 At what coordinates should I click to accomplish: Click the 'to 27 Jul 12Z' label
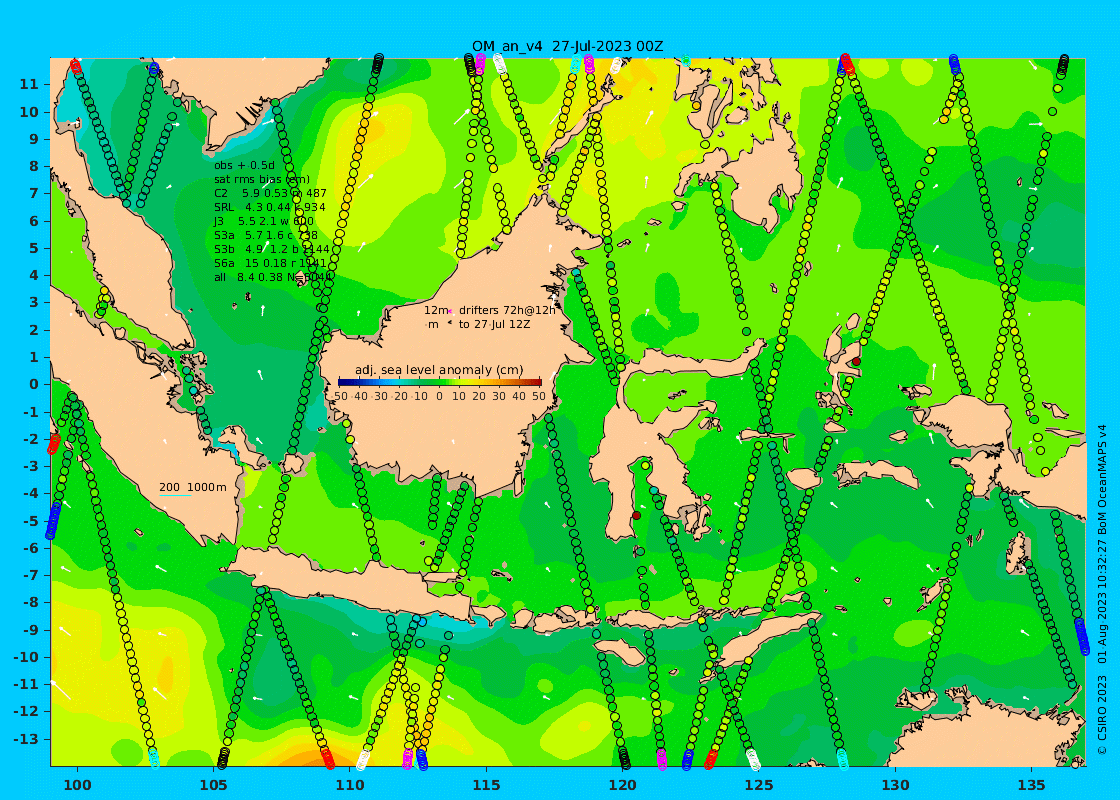coord(494,324)
